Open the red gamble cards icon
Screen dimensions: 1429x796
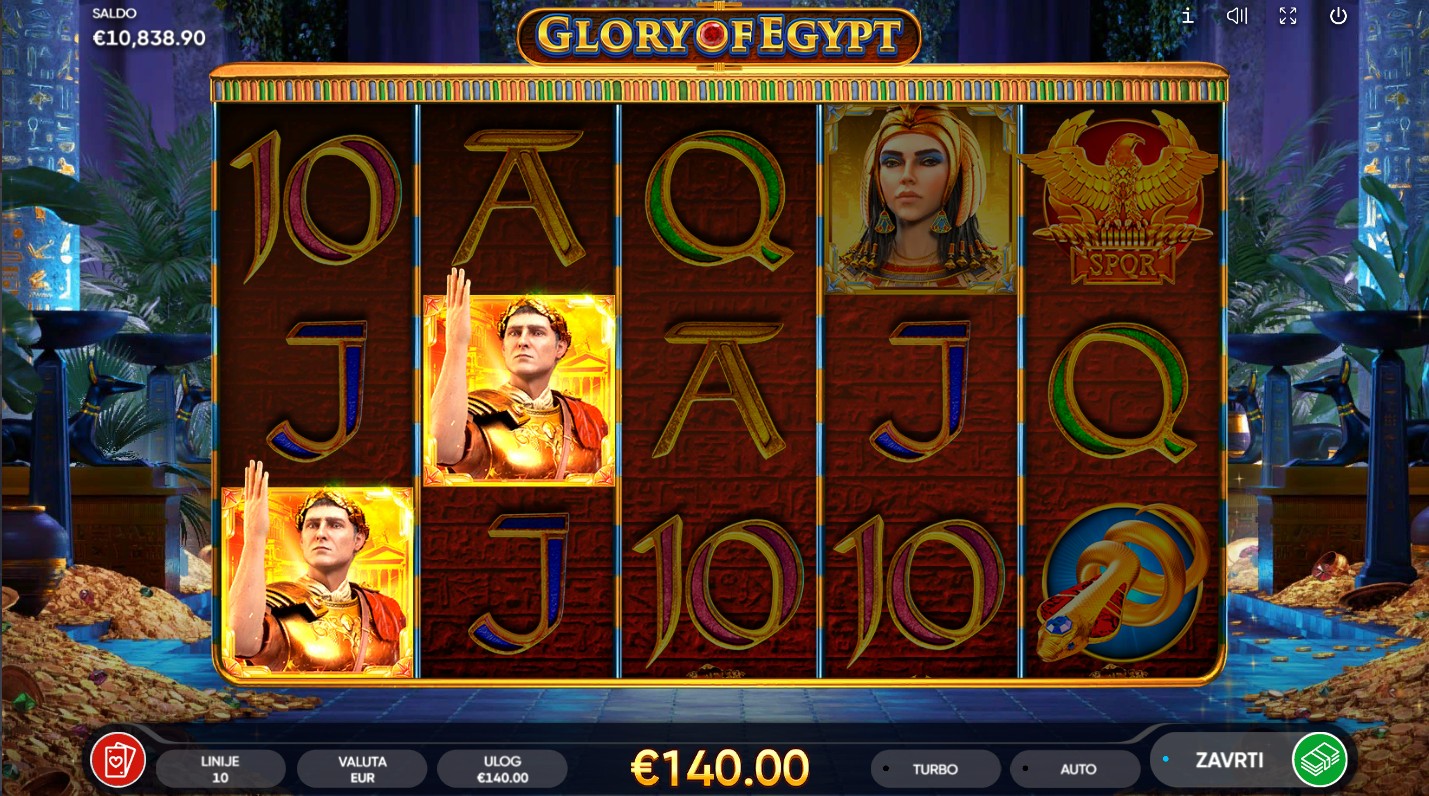tap(118, 760)
